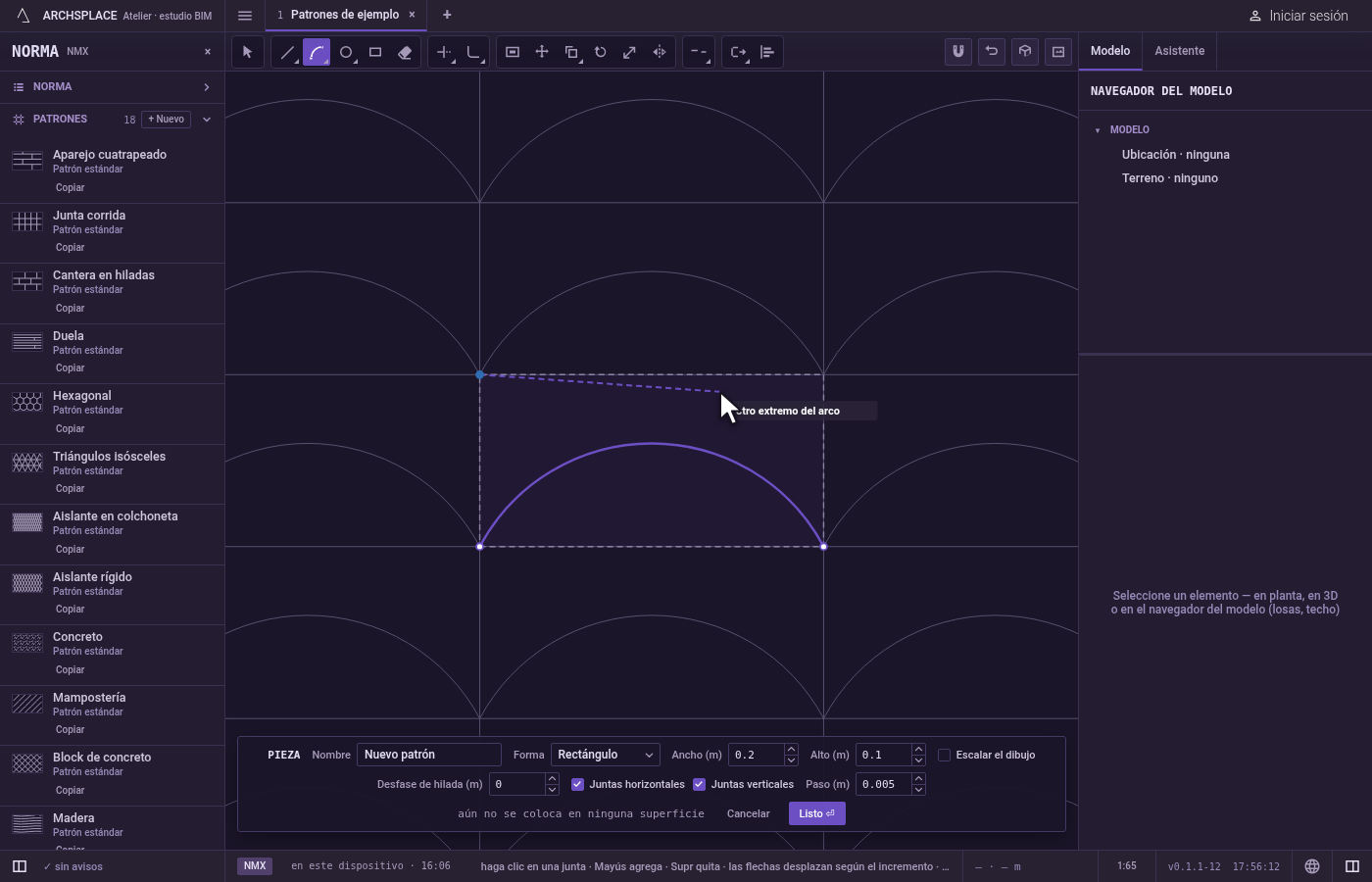
Task: Collapse the MODELO tree node
Action: pyautogui.click(x=1098, y=130)
